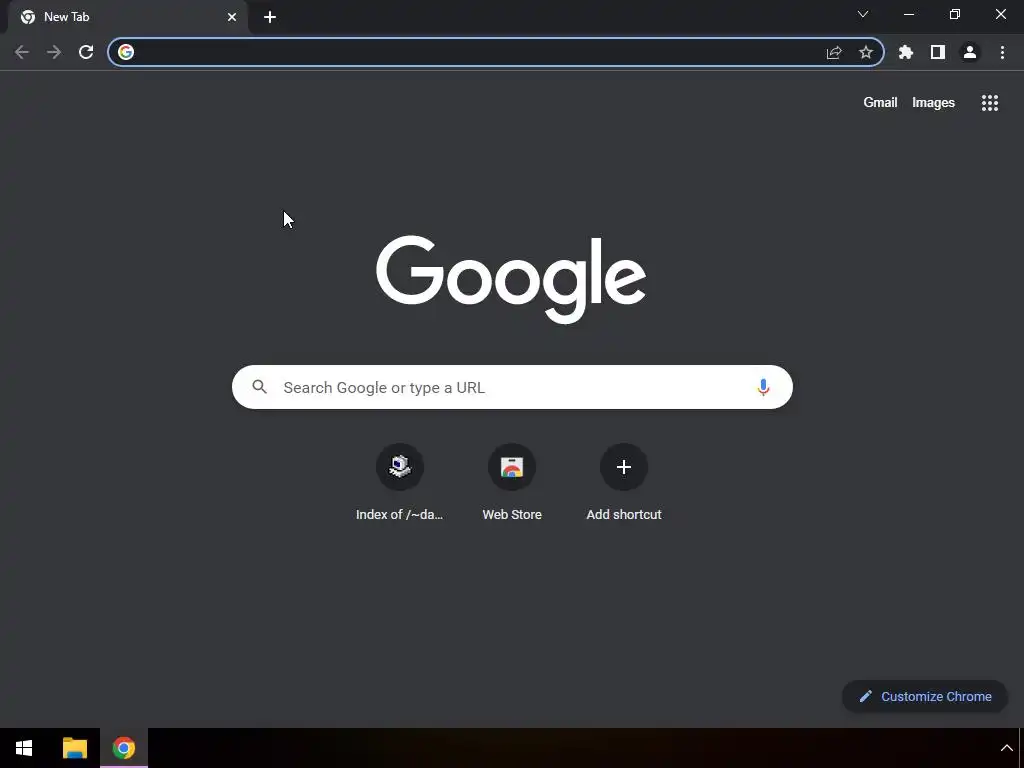This screenshot has width=1024, height=768.
Task: Click the magnifier icon in search box
Action: point(260,387)
